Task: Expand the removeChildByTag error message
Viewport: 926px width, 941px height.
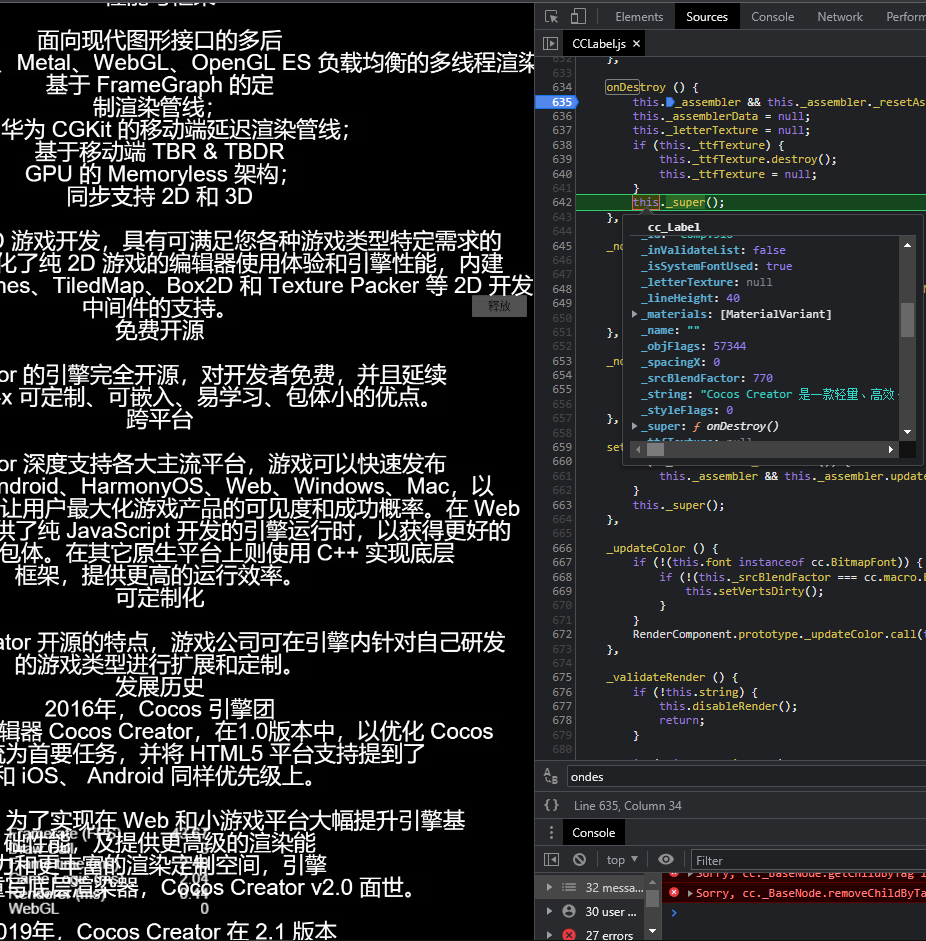Action: click(x=690, y=893)
